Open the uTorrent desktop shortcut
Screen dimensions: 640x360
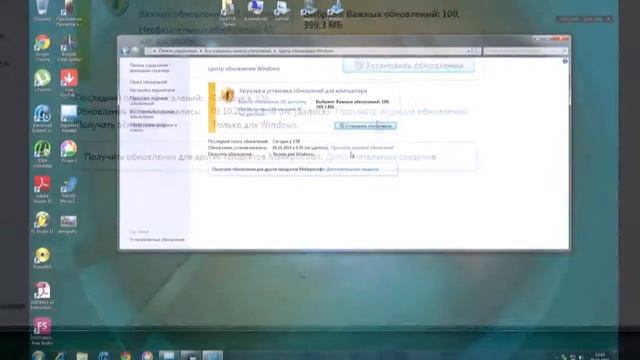[x=42, y=80]
